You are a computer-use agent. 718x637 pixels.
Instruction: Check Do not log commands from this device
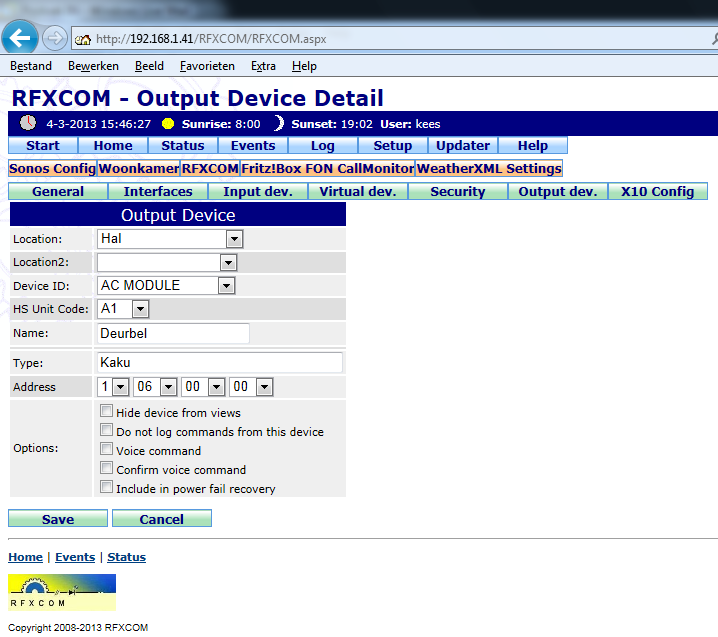click(x=106, y=430)
